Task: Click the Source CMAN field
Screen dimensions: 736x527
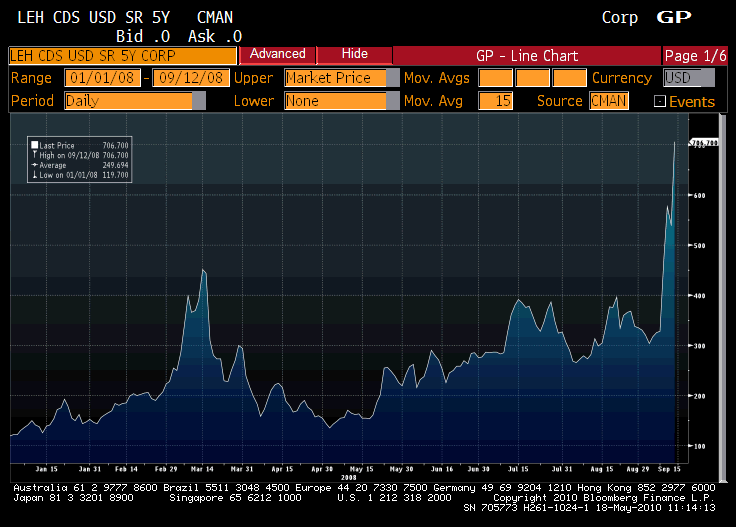Action: [x=609, y=101]
